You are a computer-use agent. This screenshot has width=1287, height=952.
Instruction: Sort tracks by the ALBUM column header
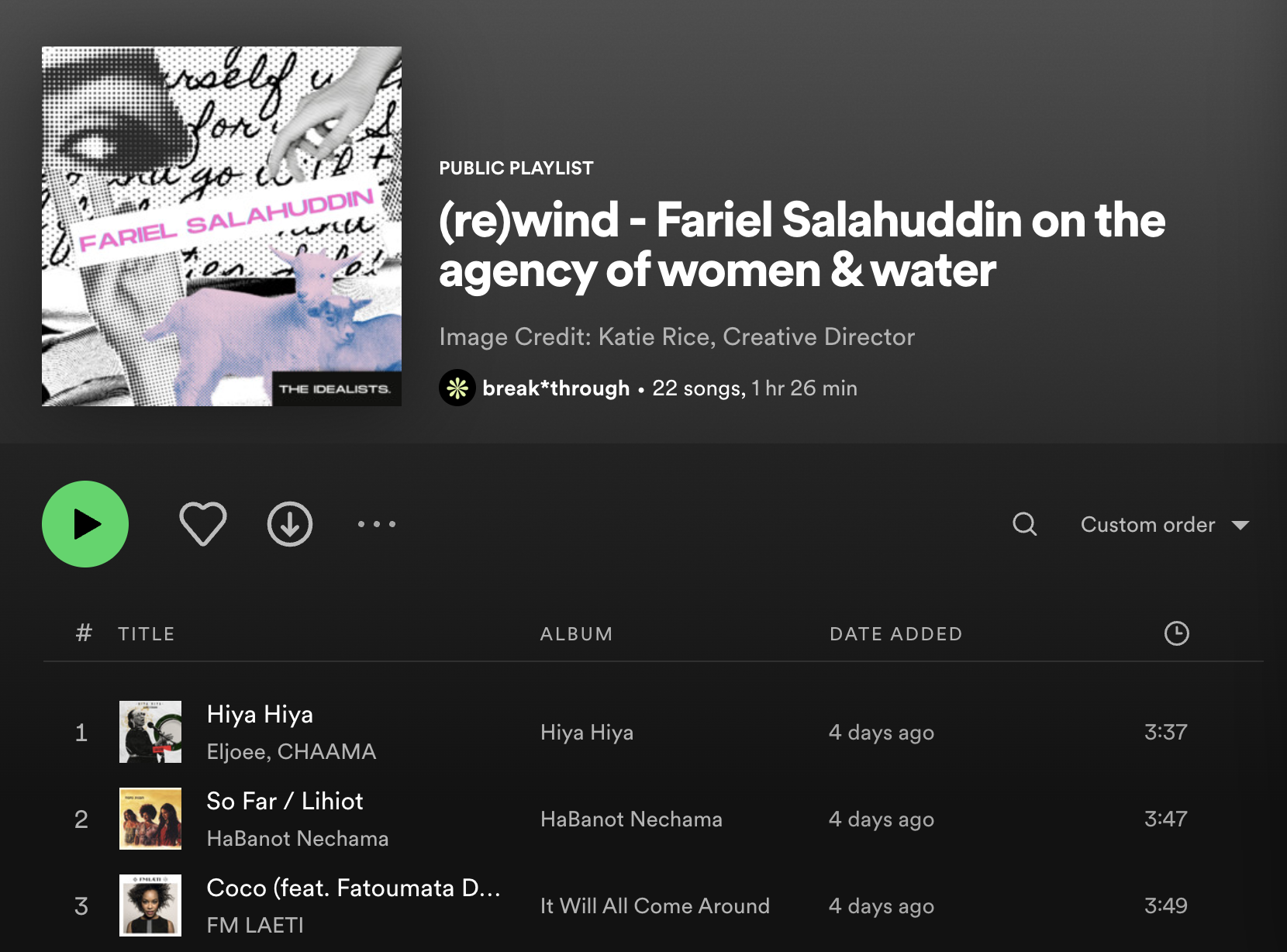[x=576, y=634]
